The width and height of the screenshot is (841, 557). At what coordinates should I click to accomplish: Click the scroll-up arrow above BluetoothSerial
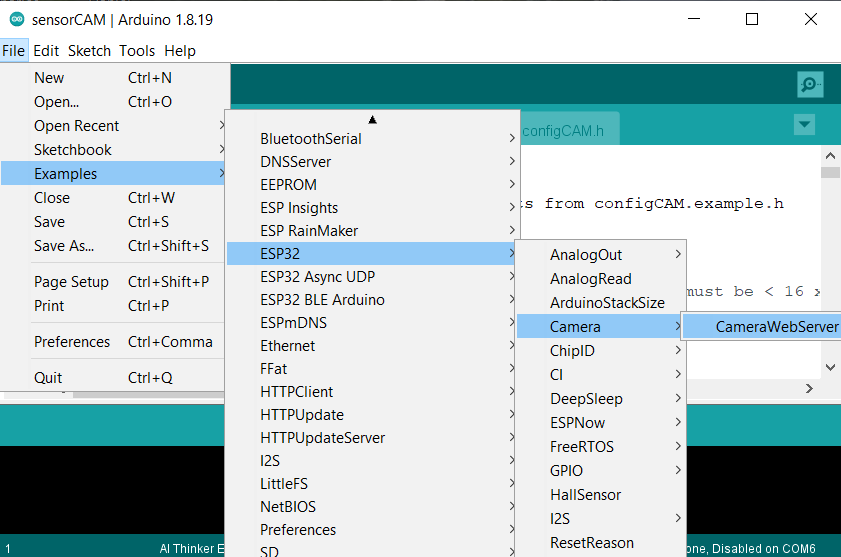[372, 120]
